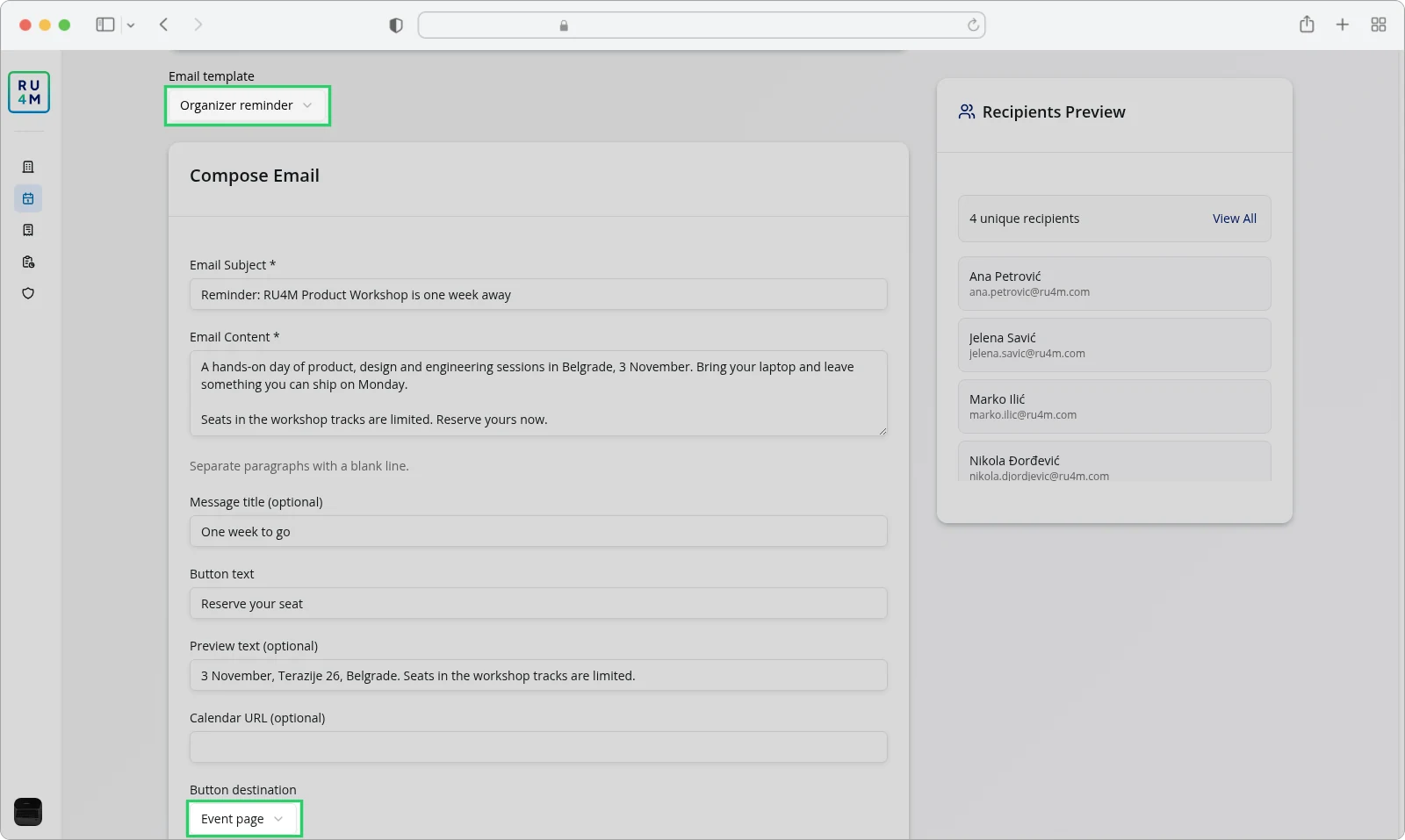This screenshot has height=840, width=1405.
Task: Expand the sidebar toggle chevron menu
Action: pos(131,25)
